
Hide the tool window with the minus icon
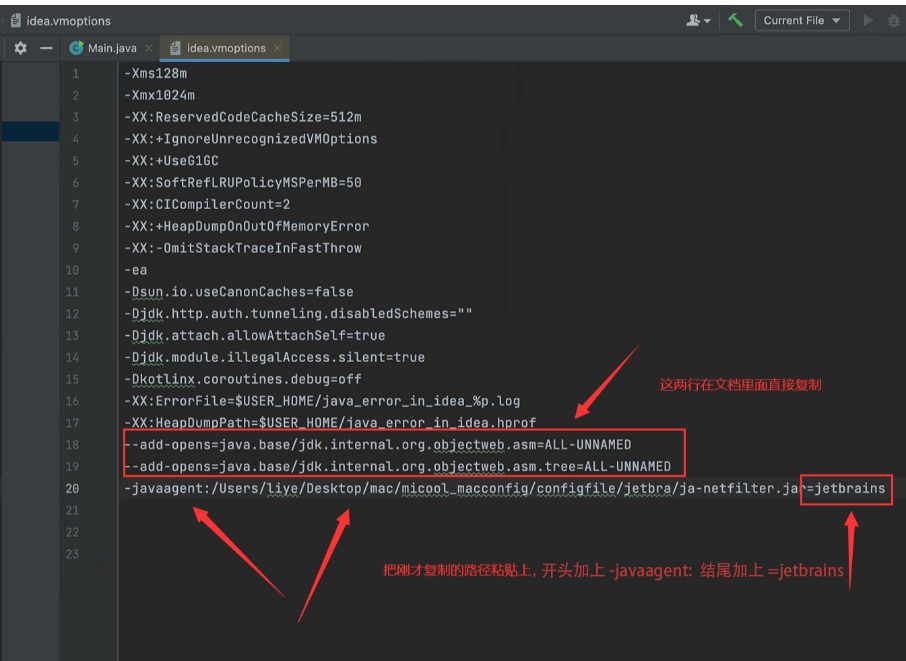pos(46,48)
